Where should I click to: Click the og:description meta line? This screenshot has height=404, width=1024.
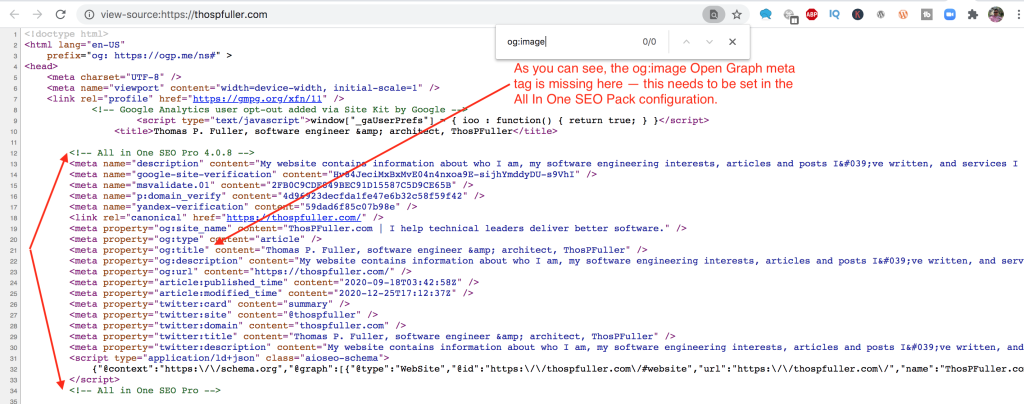click(546, 260)
